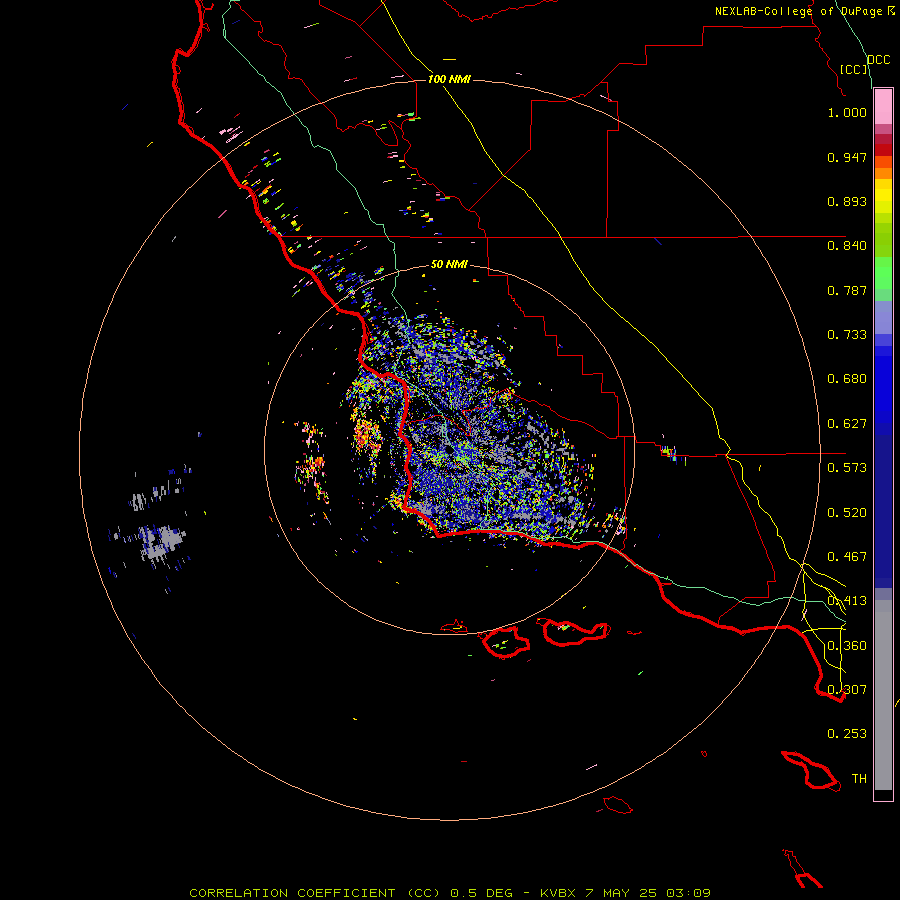The image size is (900, 900).
Task: Click the 7 MAY 25 date text
Action: (x=620, y=893)
